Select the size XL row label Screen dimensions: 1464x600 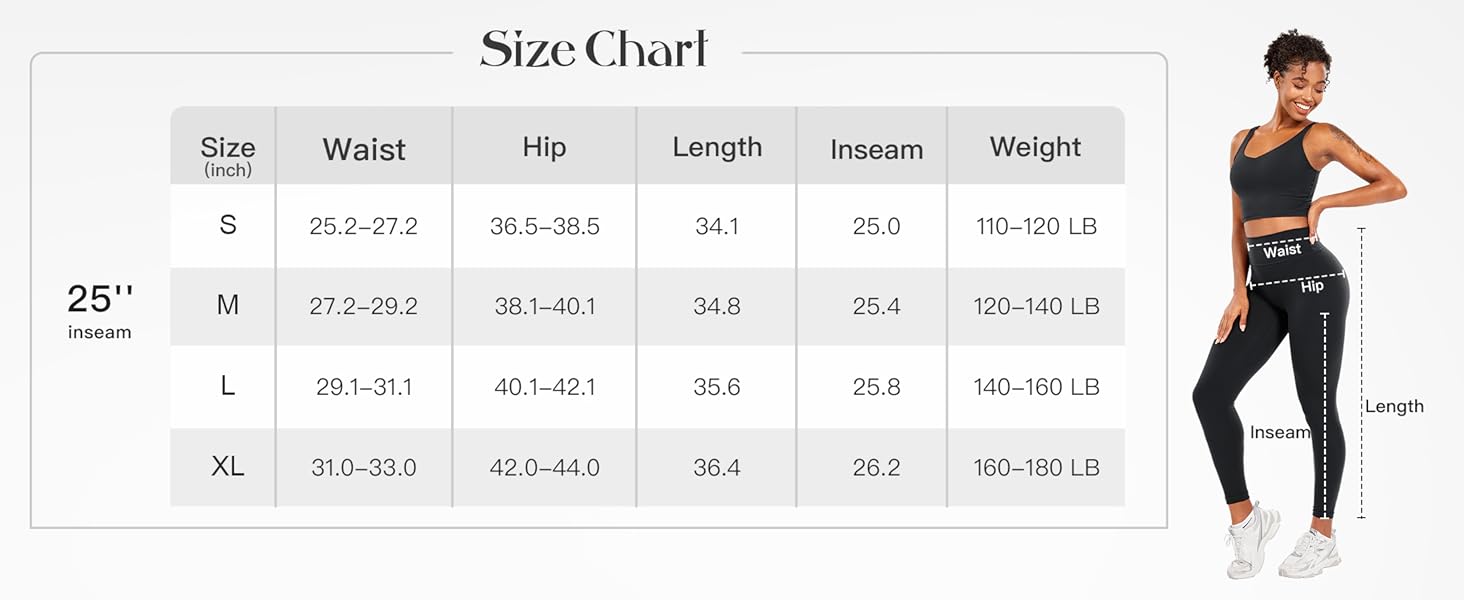pyautogui.click(x=228, y=466)
